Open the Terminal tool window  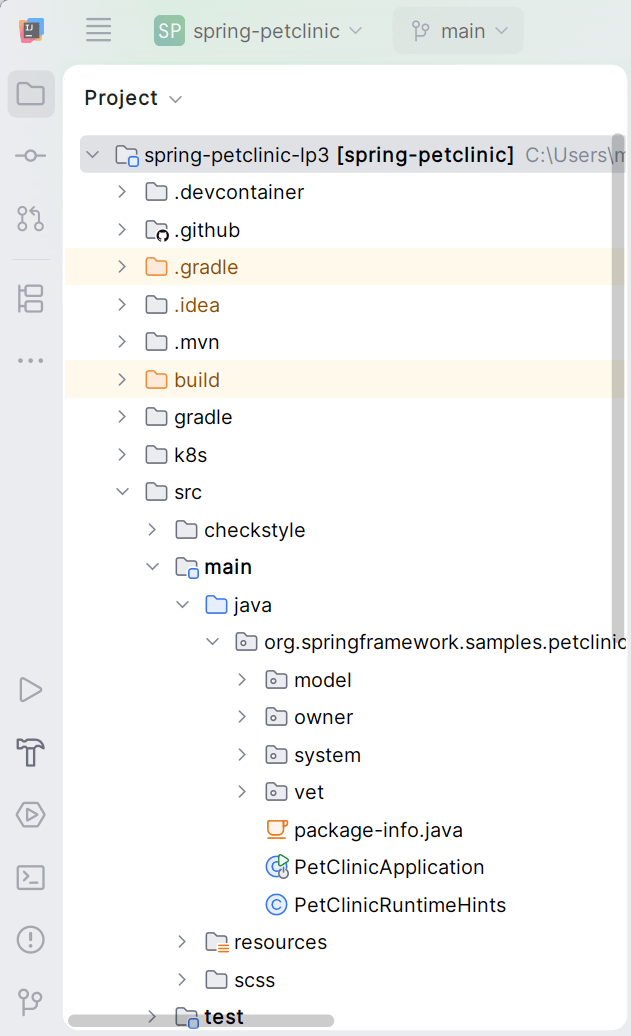point(31,877)
